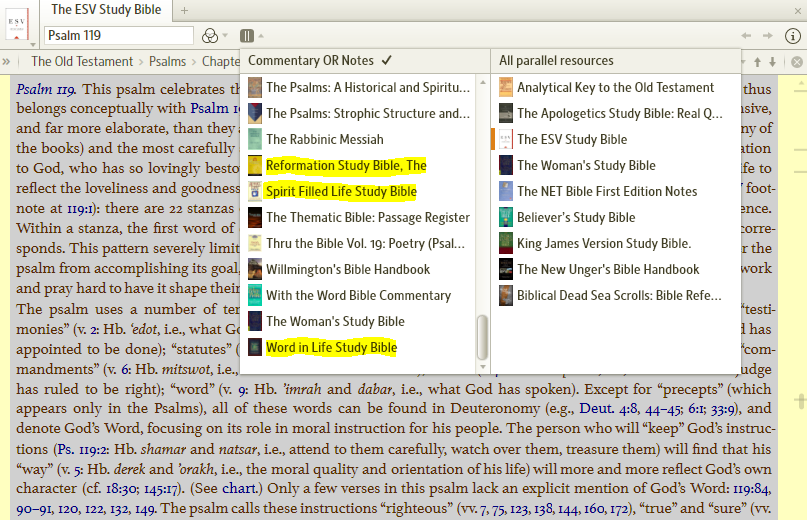Expand the visual filters dropdown arrow
The image size is (807, 520).
(225, 36)
